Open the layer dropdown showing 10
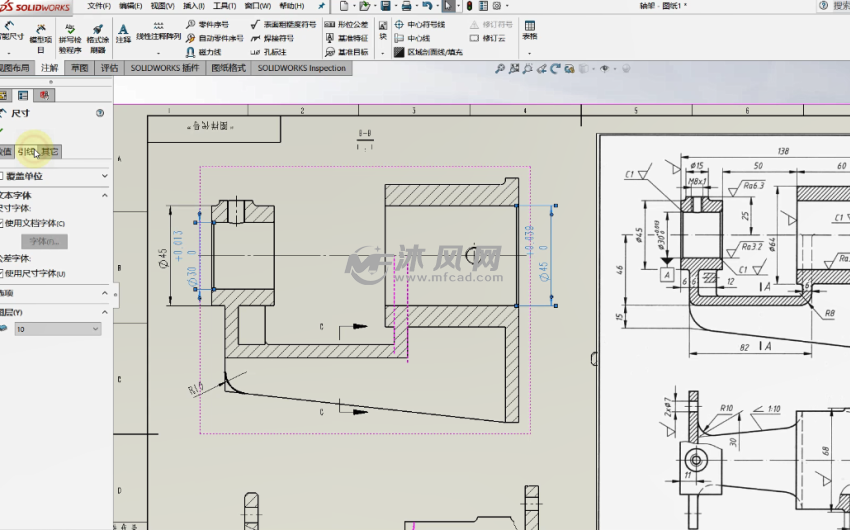Image resolution: width=850 pixels, height=530 pixels. coord(57,329)
